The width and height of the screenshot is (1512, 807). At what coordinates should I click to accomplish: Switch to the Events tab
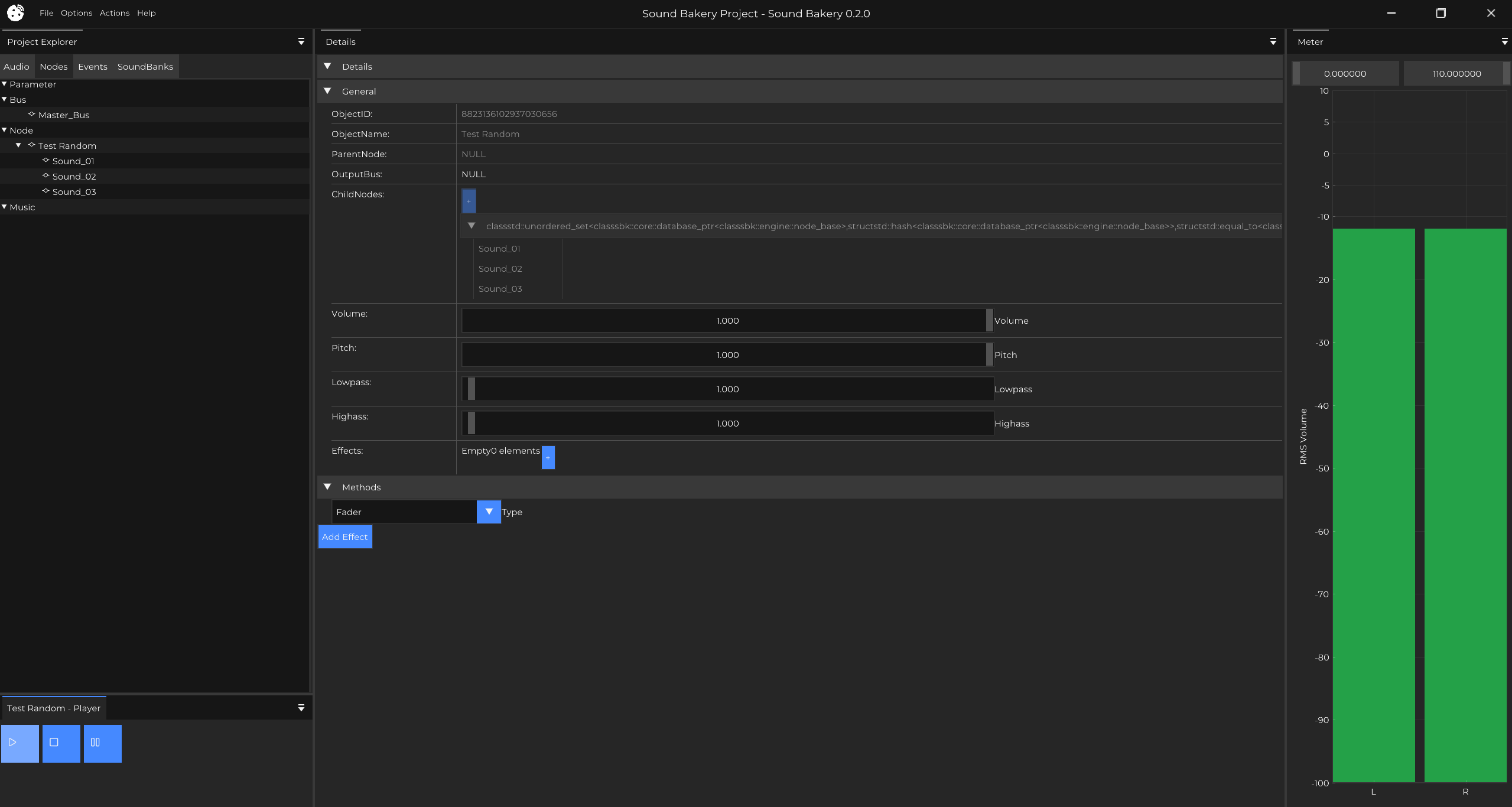(93, 67)
